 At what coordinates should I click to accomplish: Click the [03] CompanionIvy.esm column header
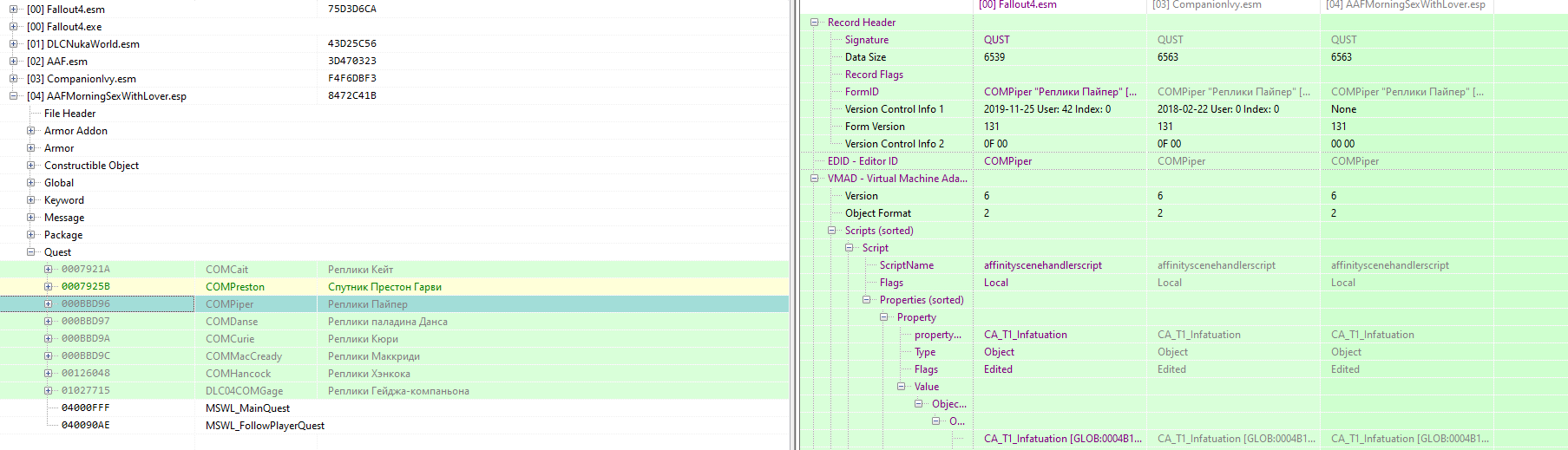tap(1206, 5)
